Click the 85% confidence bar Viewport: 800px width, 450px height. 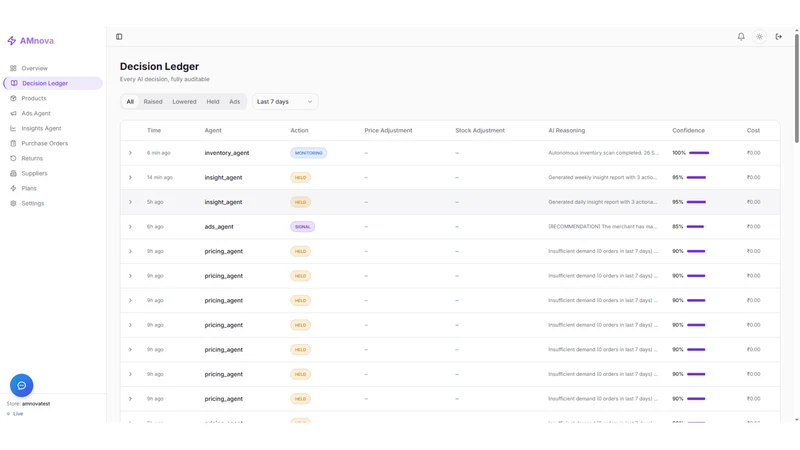point(695,227)
